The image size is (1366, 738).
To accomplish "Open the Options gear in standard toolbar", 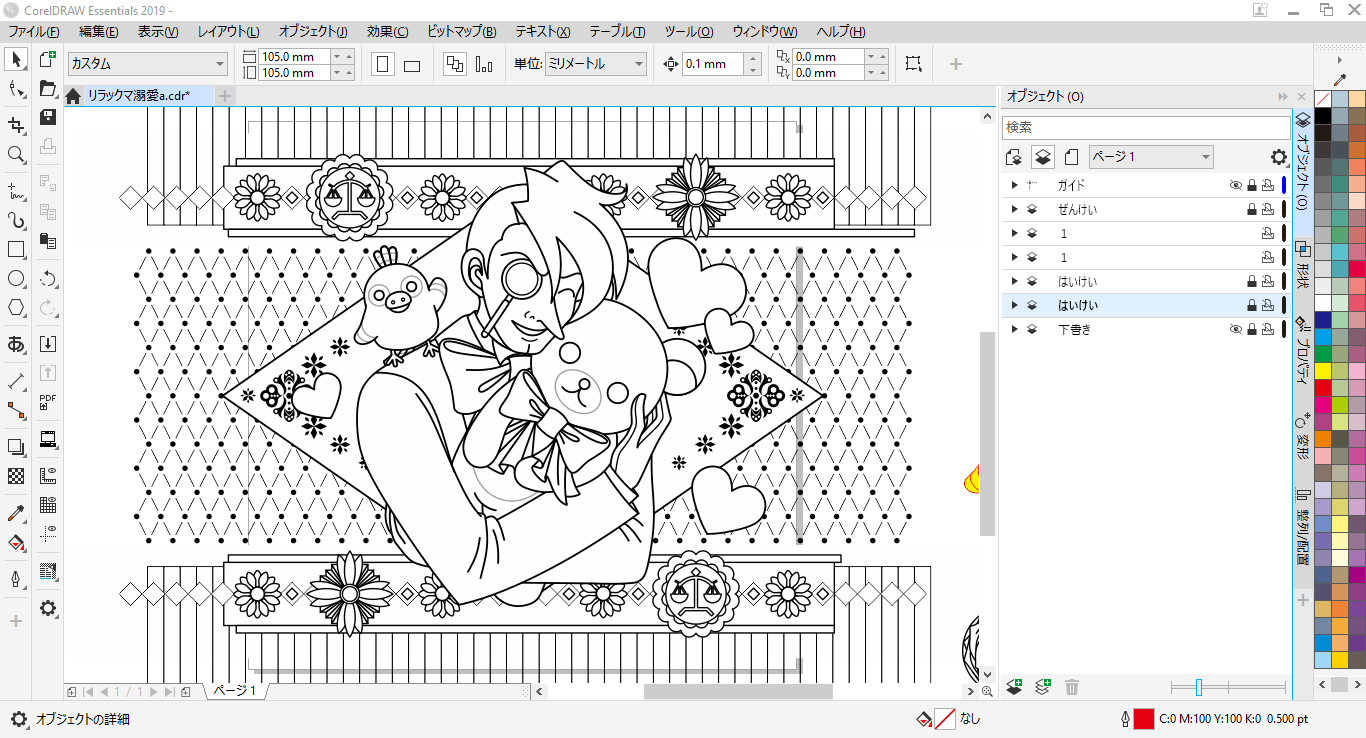I will point(47,608).
